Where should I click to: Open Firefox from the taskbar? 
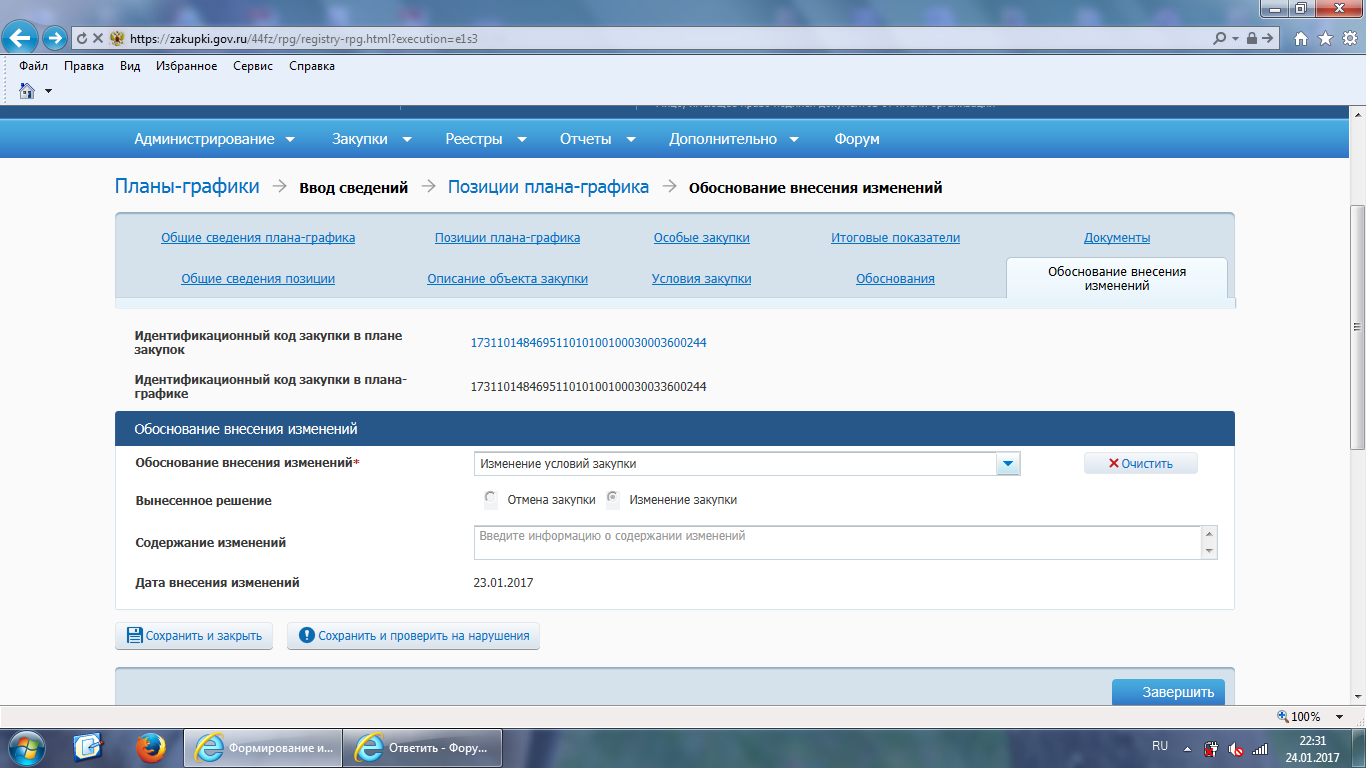pos(150,747)
